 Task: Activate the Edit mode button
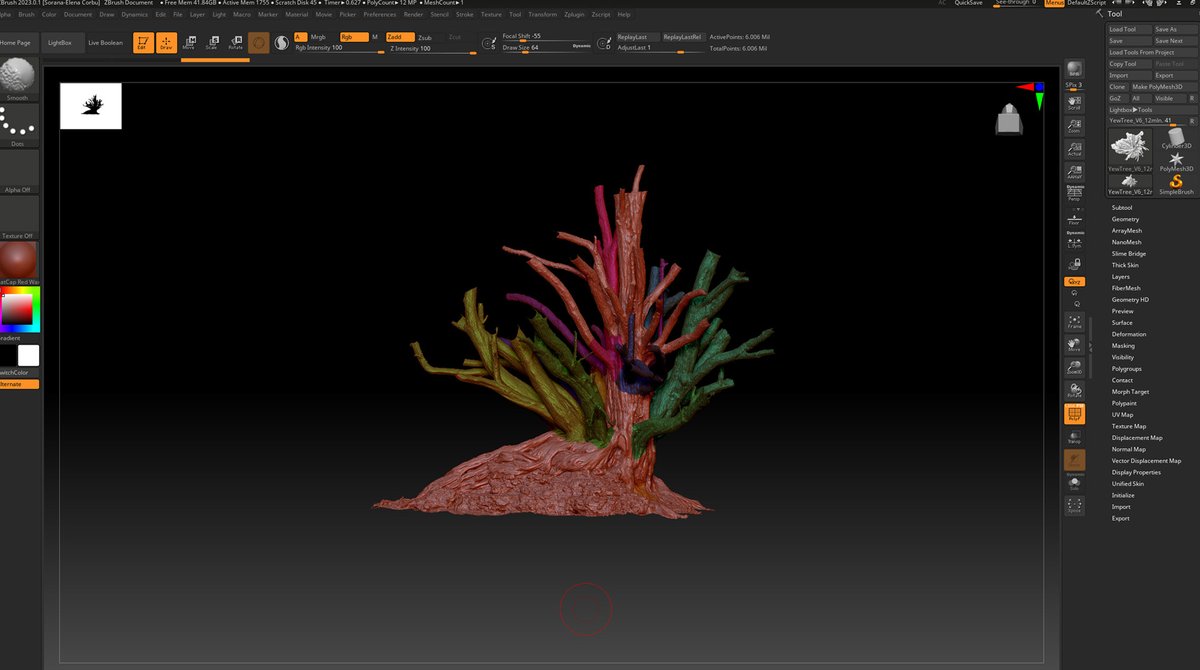tap(142, 43)
